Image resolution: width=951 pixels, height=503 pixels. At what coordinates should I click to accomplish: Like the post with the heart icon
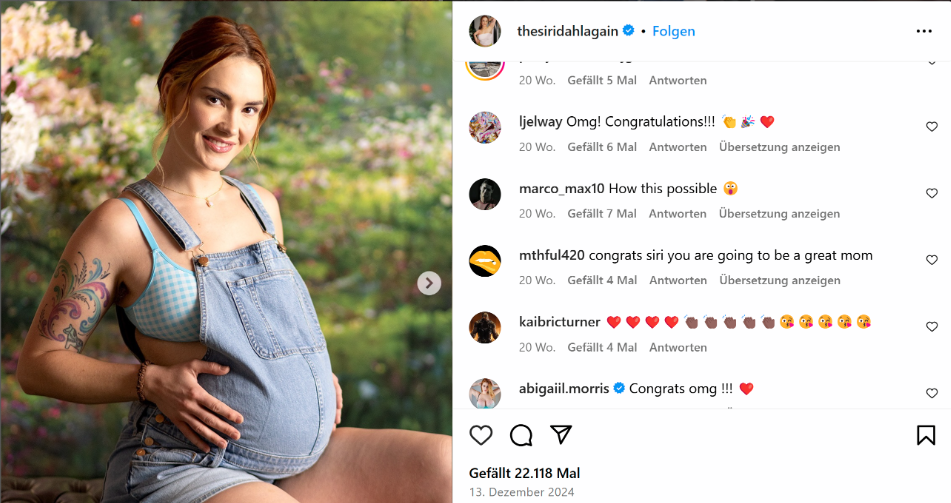[481, 435]
